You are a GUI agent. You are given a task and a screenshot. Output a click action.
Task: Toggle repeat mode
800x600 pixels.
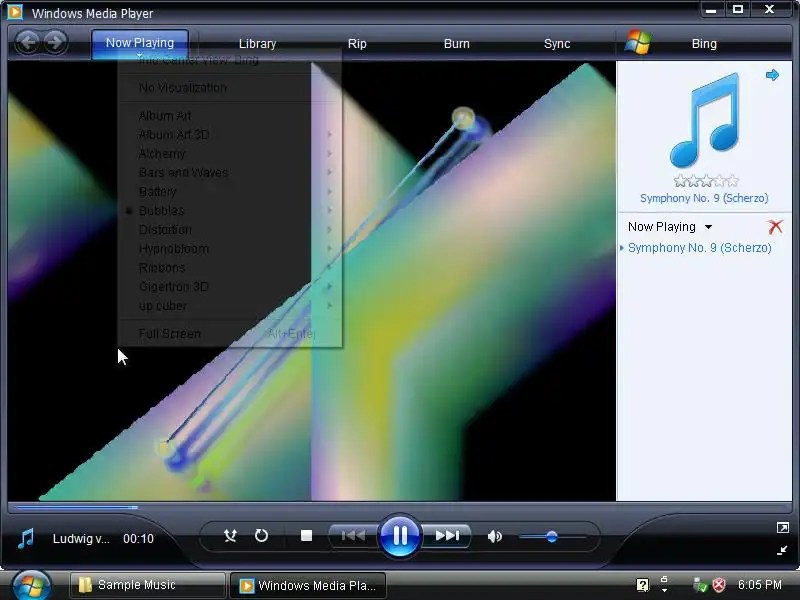click(261, 536)
